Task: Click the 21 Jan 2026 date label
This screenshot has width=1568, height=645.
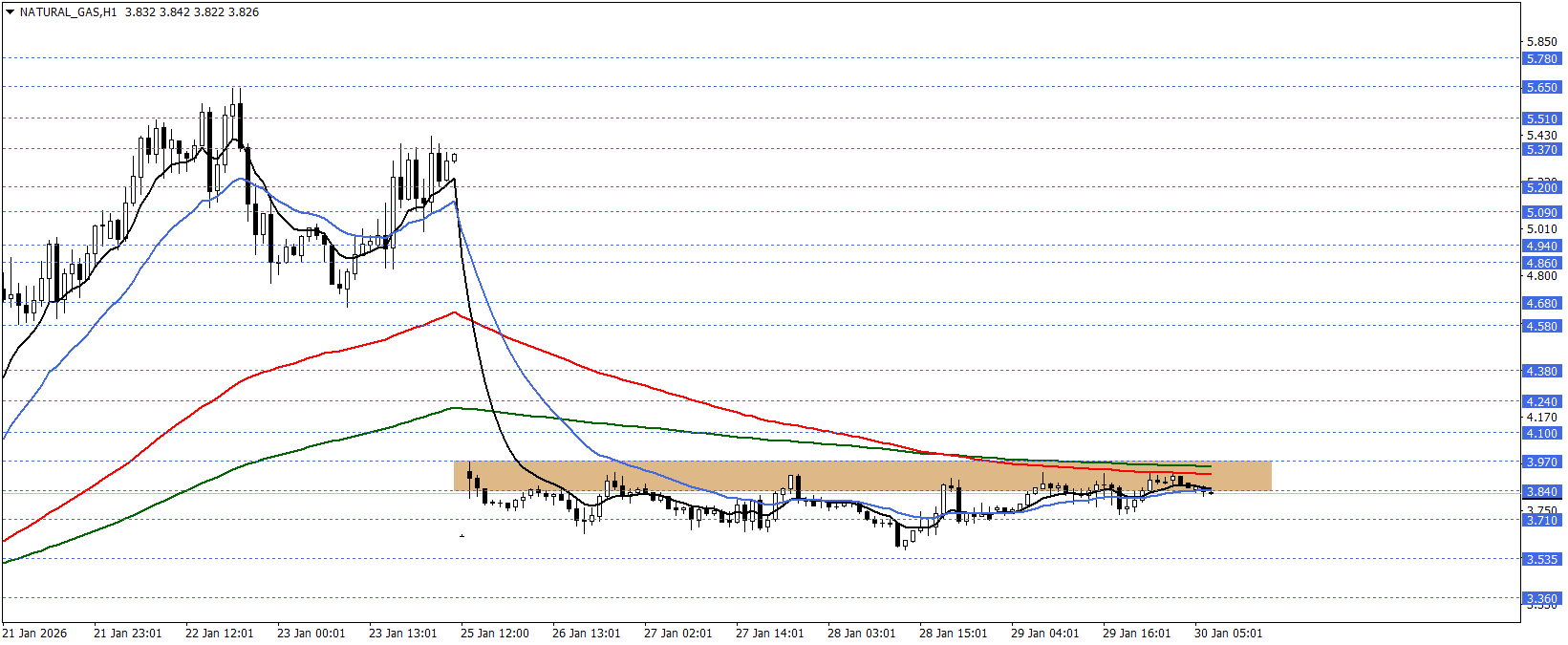Action: [x=34, y=634]
